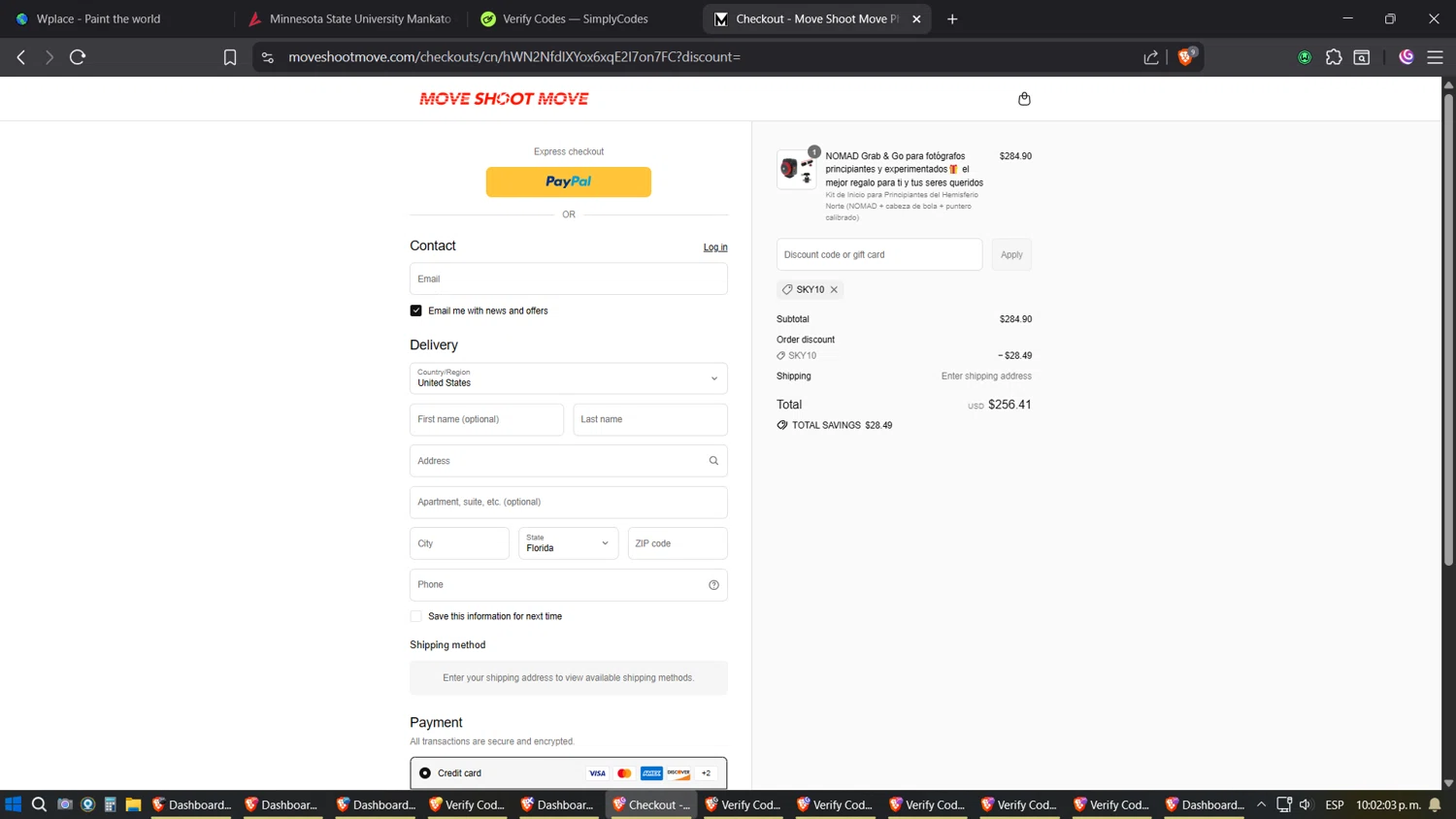1456x819 pixels.
Task: Pay with PayPal express checkout
Action: click(x=569, y=181)
